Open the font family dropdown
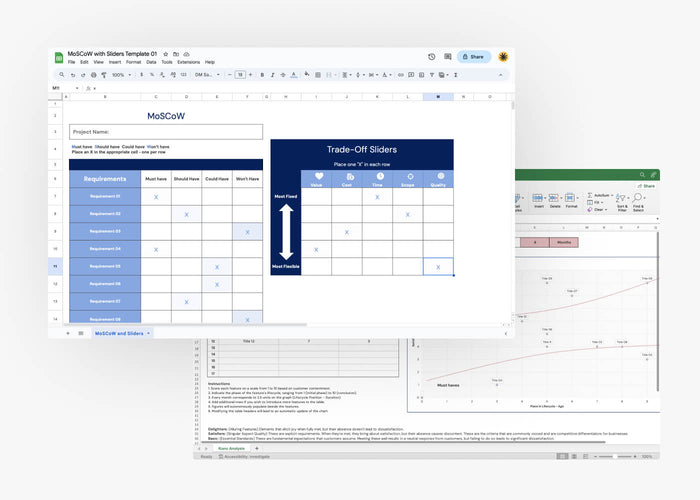Screen dimensions: 700x500 coord(204,74)
